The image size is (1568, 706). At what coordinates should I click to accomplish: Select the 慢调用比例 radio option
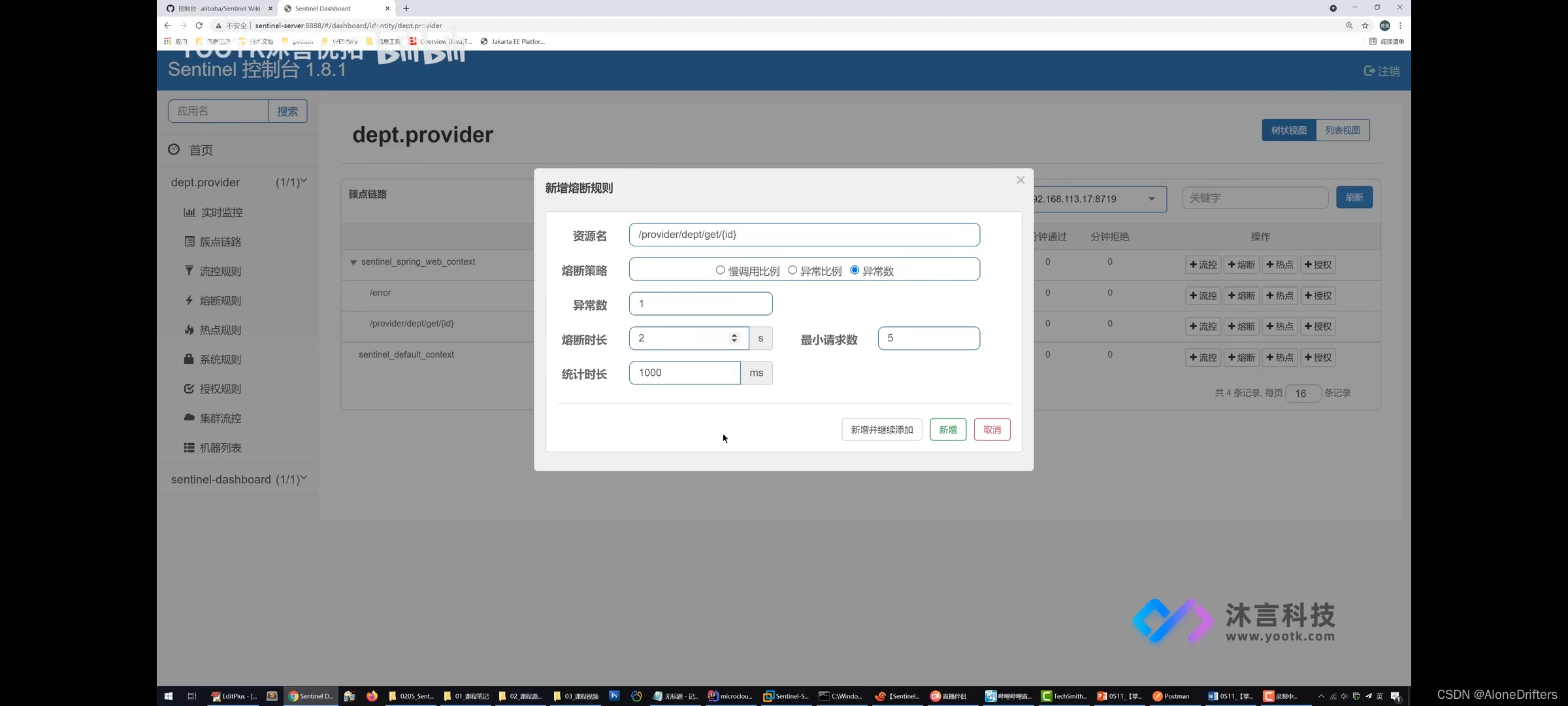(720, 270)
